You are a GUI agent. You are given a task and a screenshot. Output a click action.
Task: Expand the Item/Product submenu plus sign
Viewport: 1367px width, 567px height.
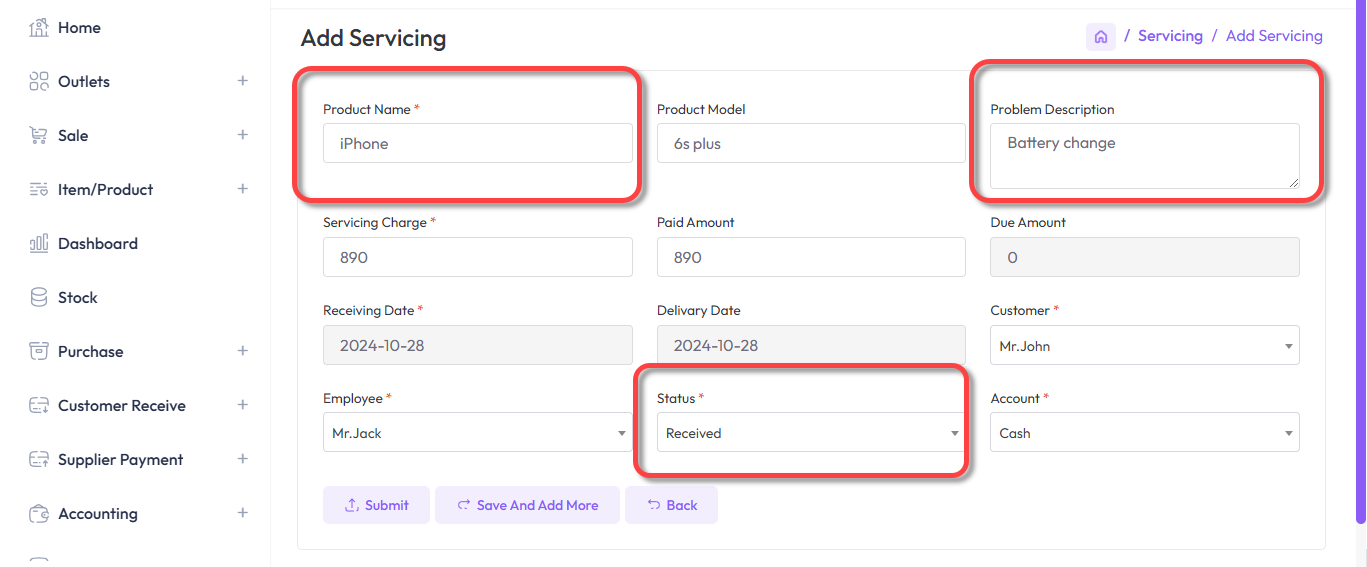tap(242, 189)
